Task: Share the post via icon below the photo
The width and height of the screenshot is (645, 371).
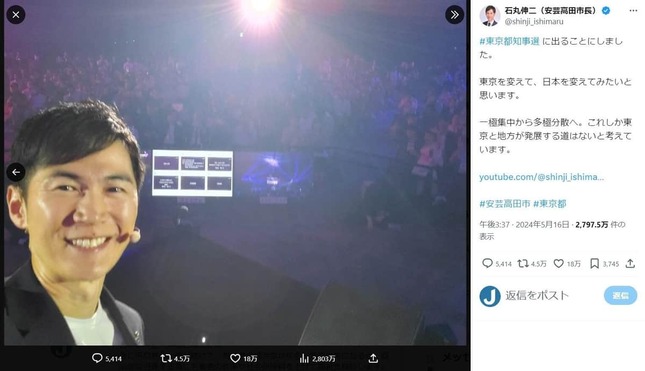Action: pos(373,358)
